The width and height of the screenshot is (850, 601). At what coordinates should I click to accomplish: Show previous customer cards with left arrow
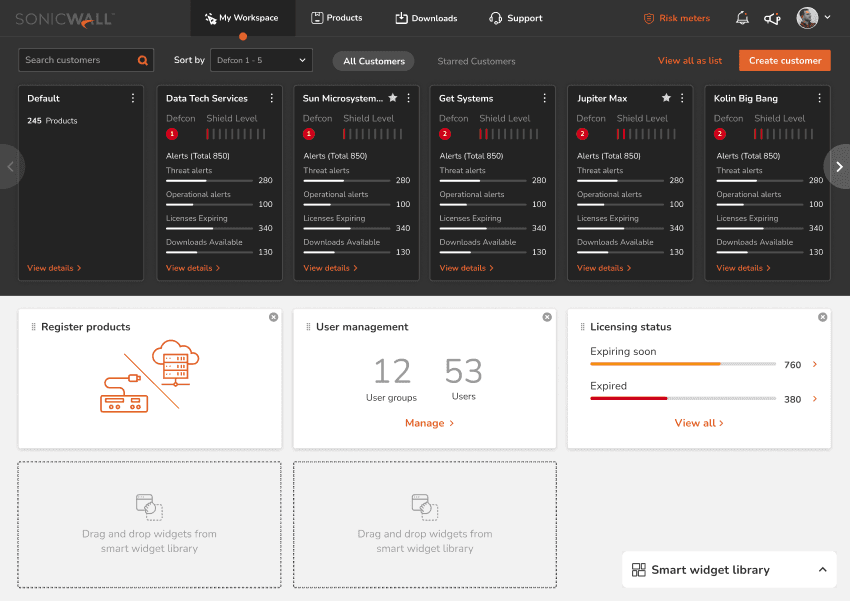(x=11, y=166)
